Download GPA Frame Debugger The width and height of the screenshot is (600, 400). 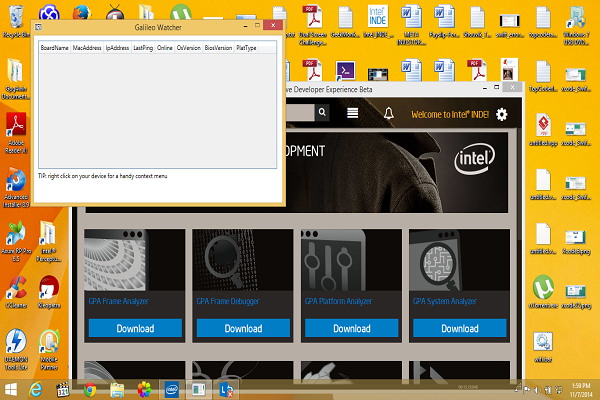point(243,328)
